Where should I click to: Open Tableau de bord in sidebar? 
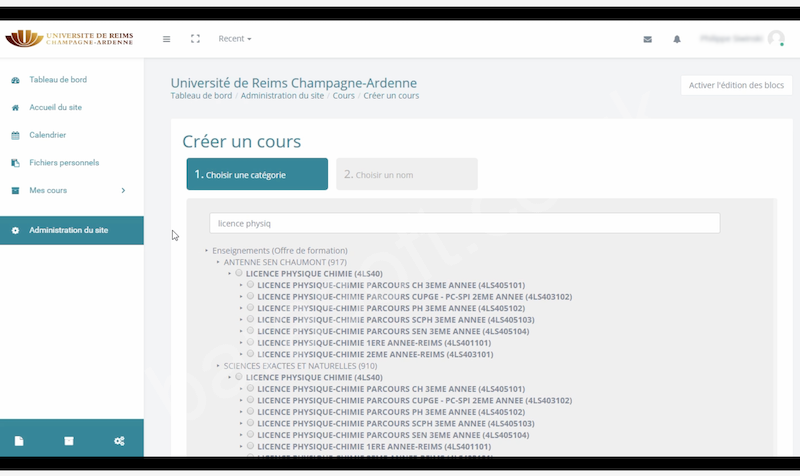pos(58,80)
